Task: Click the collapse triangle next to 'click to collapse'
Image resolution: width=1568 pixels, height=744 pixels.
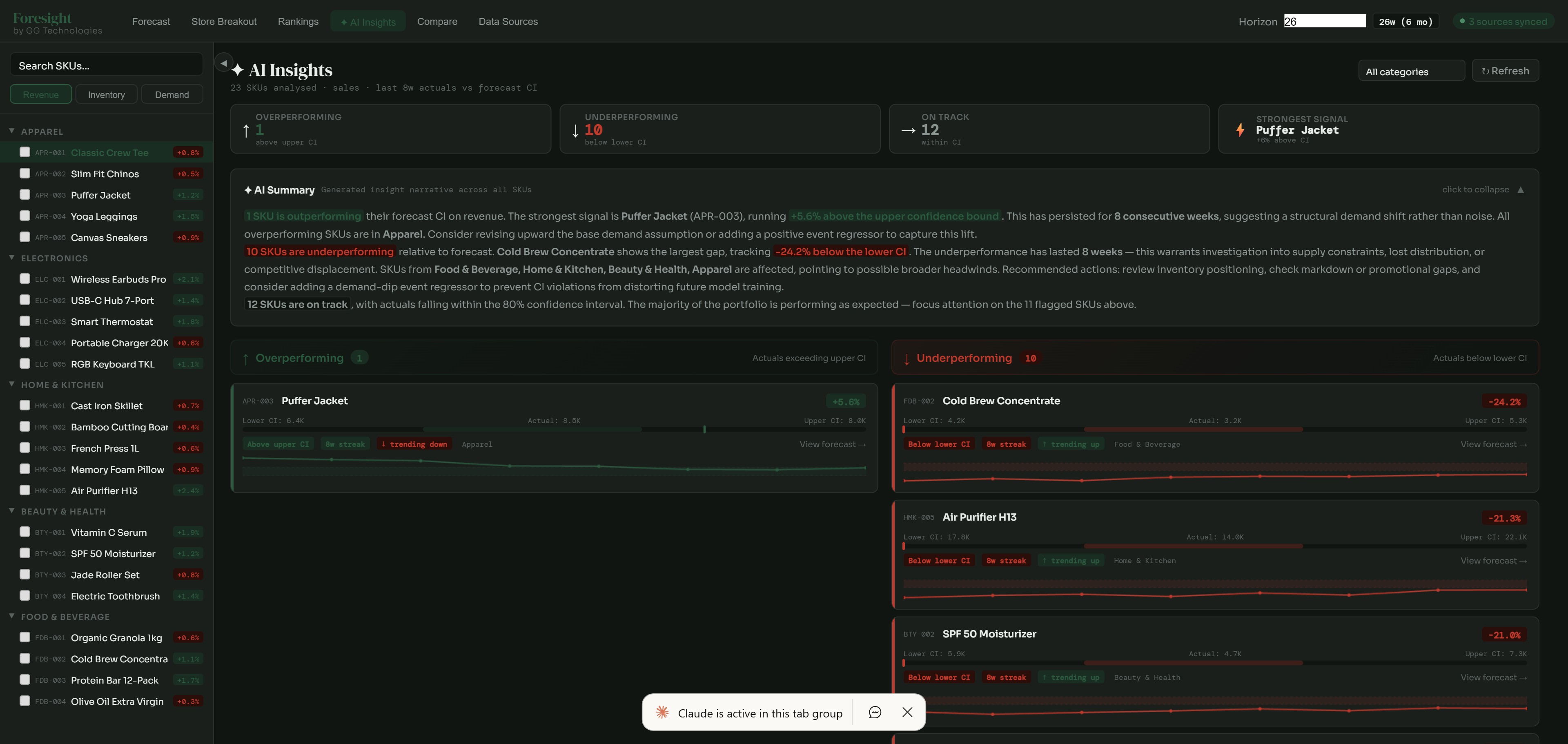Action: [x=1521, y=189]
